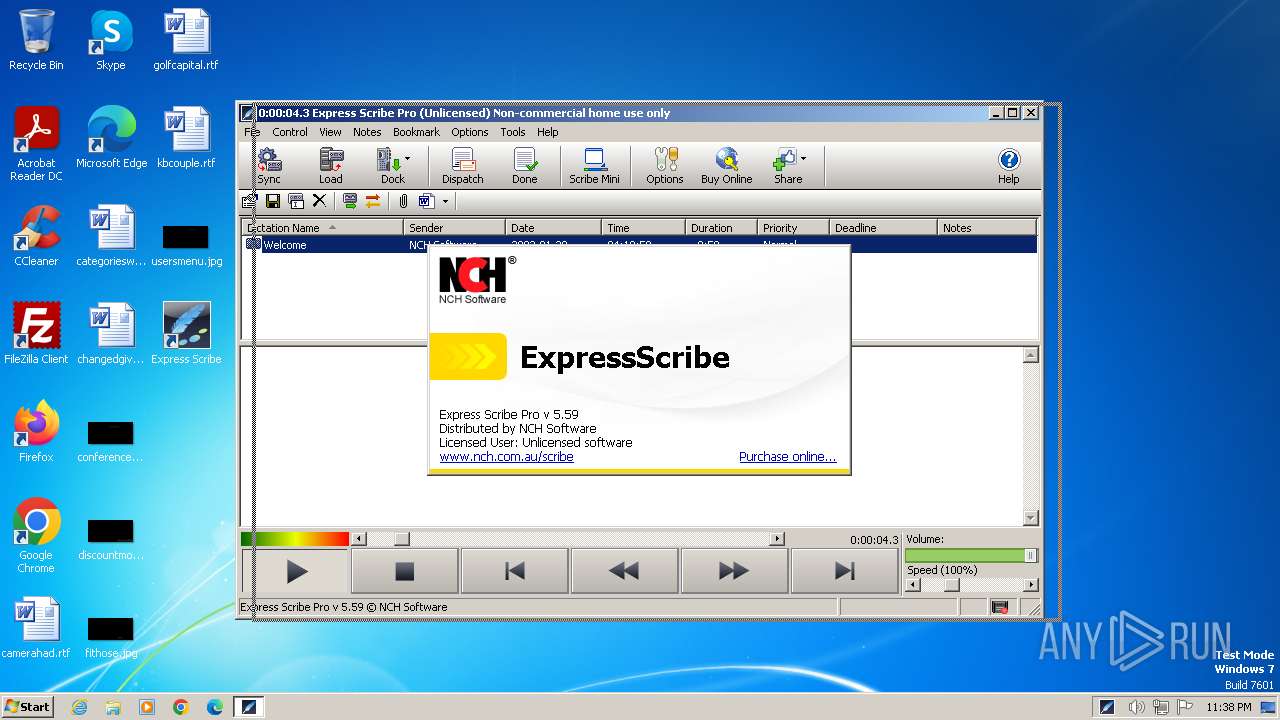Click the system tray clock
This screenshot has height=720, width=1280.
[x=1228, y=707]
